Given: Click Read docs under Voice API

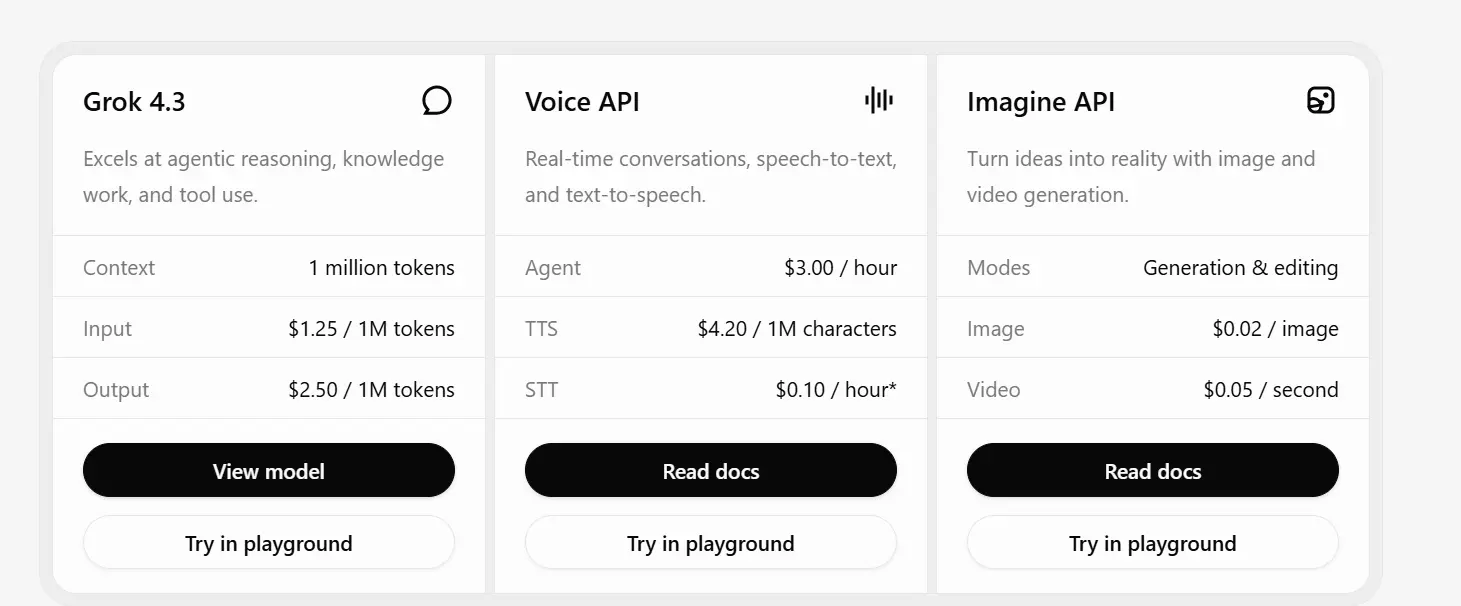Looking at the screenshot, I should pos(711,471).
